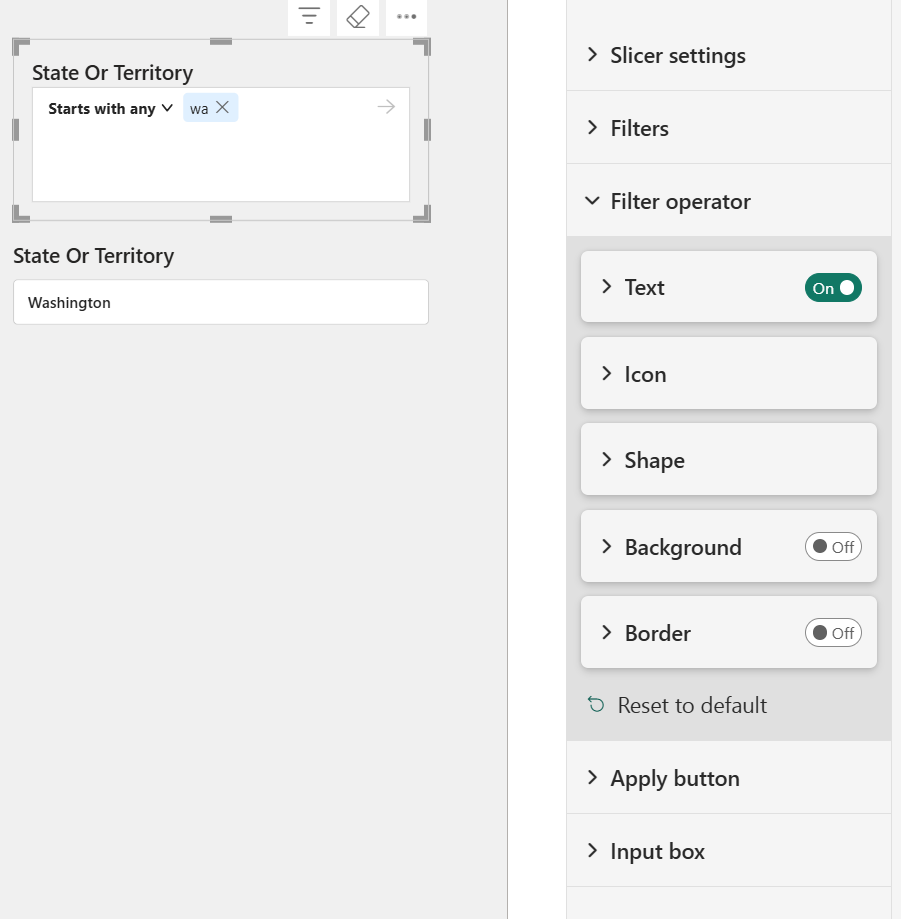Image resolution: width=901 pixels, height=919 pixels.
Task: Click Reset to default
Action: pos(691,705)
